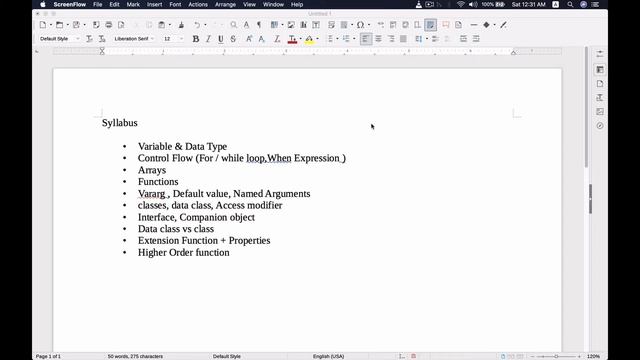Screen dimensions: 640x360
Task: Click the Basic Shapes diamond icon
Action: coord(486,25)
